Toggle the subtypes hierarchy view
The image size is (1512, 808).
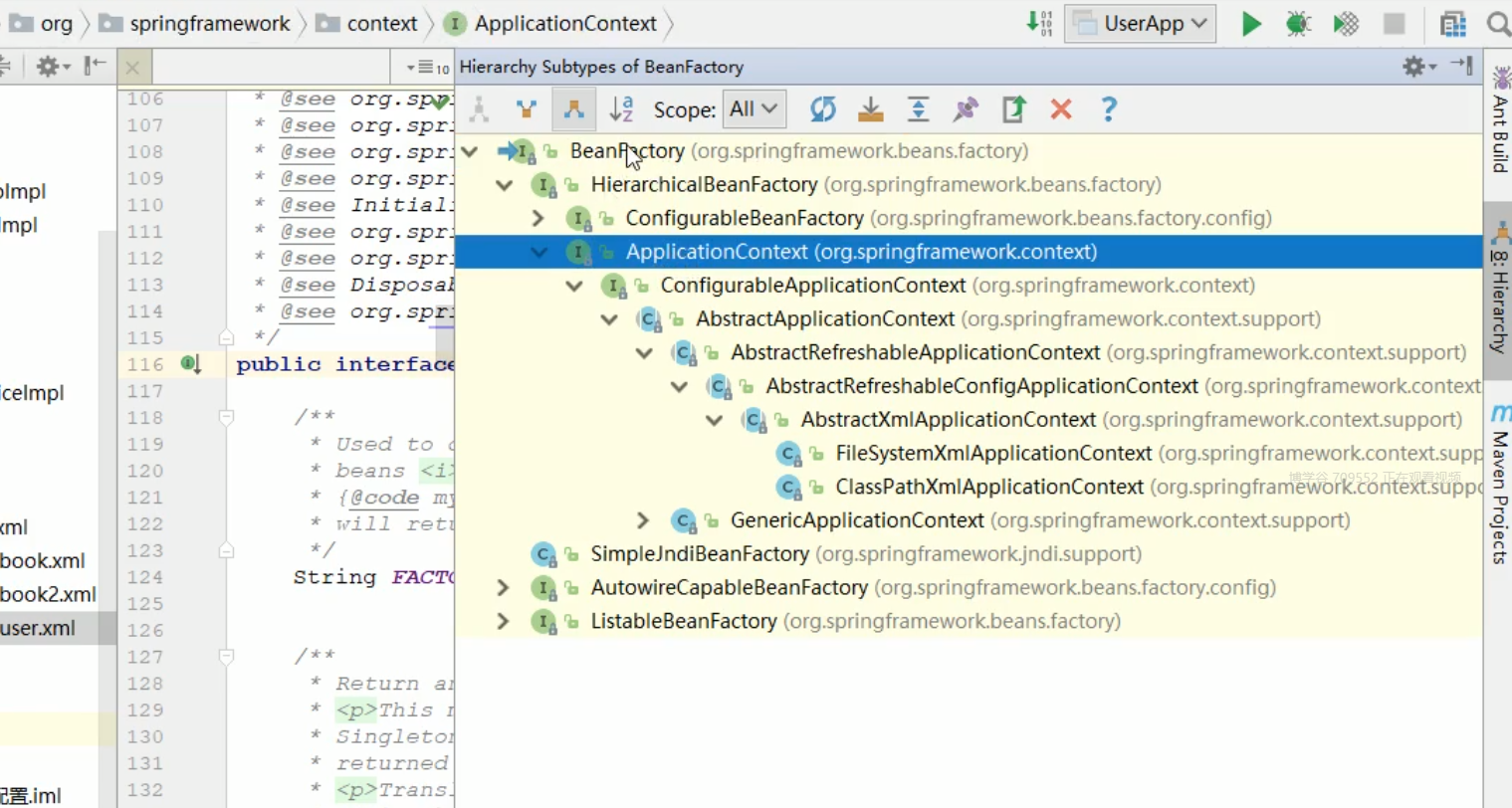tap(574, 109)
